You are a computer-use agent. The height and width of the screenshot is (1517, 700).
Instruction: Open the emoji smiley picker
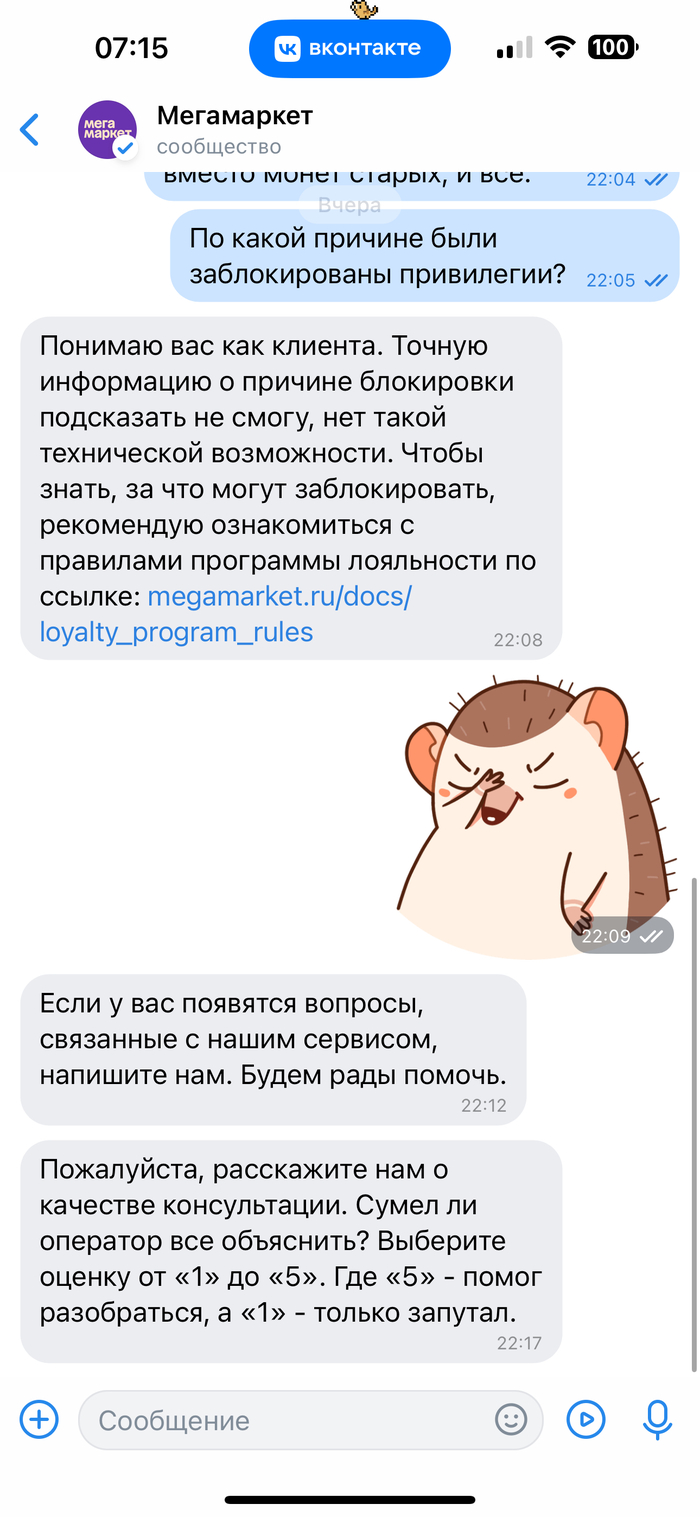click(511, 1419)
